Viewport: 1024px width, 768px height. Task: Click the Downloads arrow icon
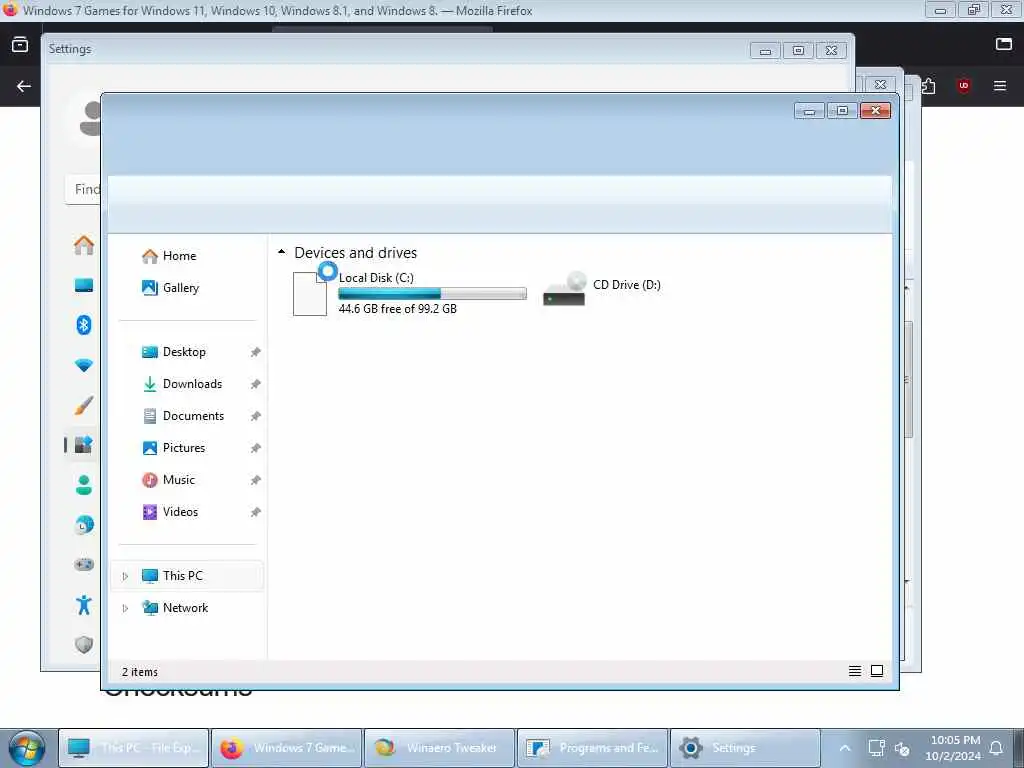point(150,384)
